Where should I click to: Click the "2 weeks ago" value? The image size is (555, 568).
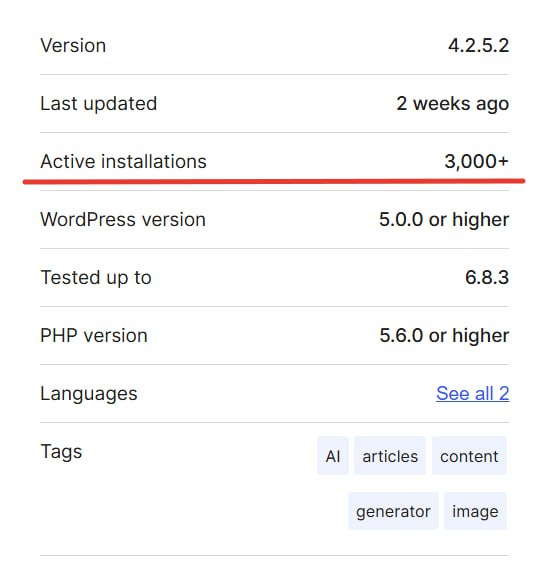point(453,104)
